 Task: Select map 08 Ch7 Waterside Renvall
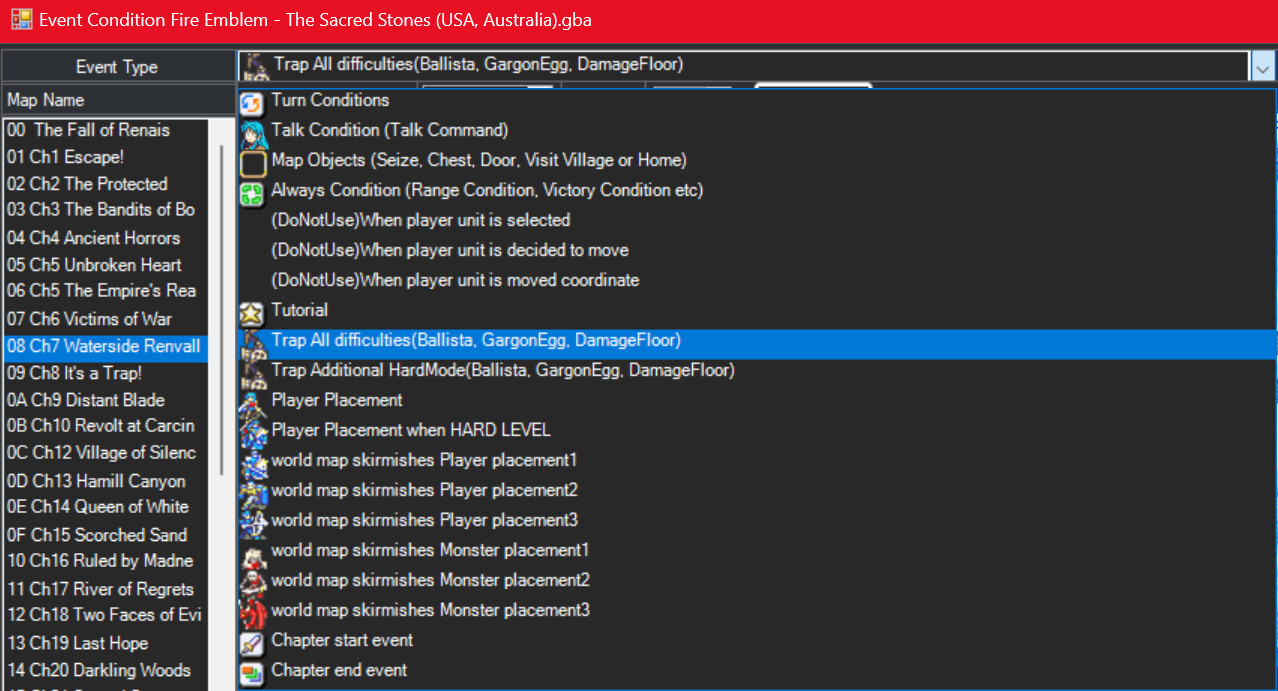point(105,346)
